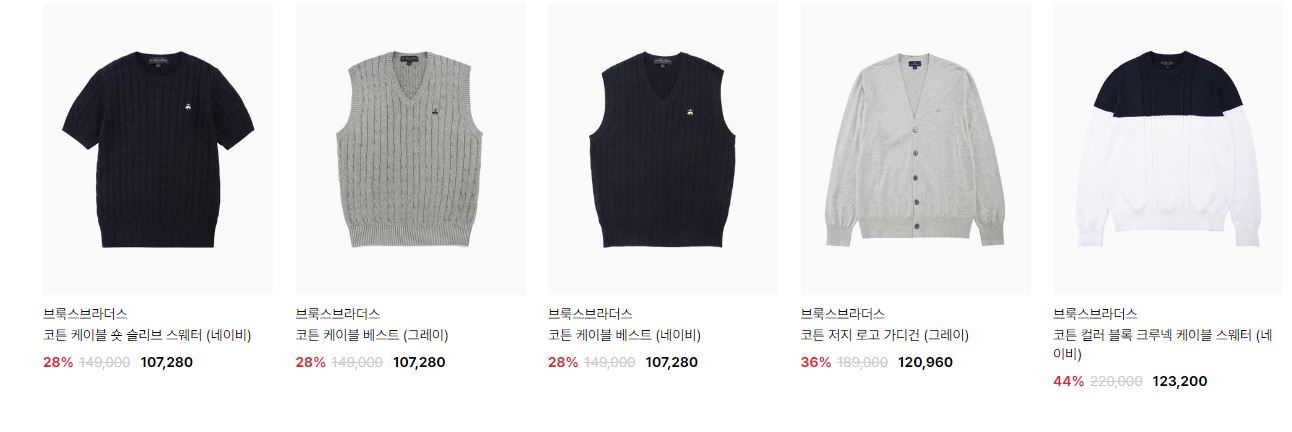This screenshot has height=432, width=1292.
Task: Click product title 코튼 케이블 베스트 (그레이)
Action: tap(372, 335)
